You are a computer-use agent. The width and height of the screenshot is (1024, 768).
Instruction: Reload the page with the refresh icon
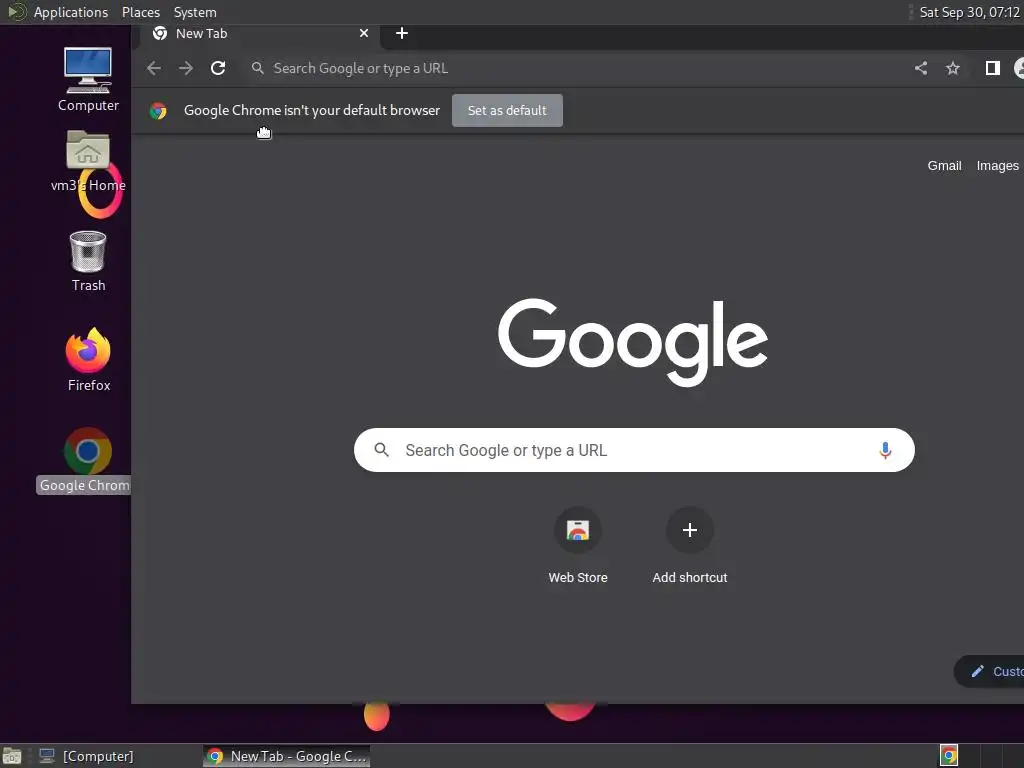tap(218, 68)
